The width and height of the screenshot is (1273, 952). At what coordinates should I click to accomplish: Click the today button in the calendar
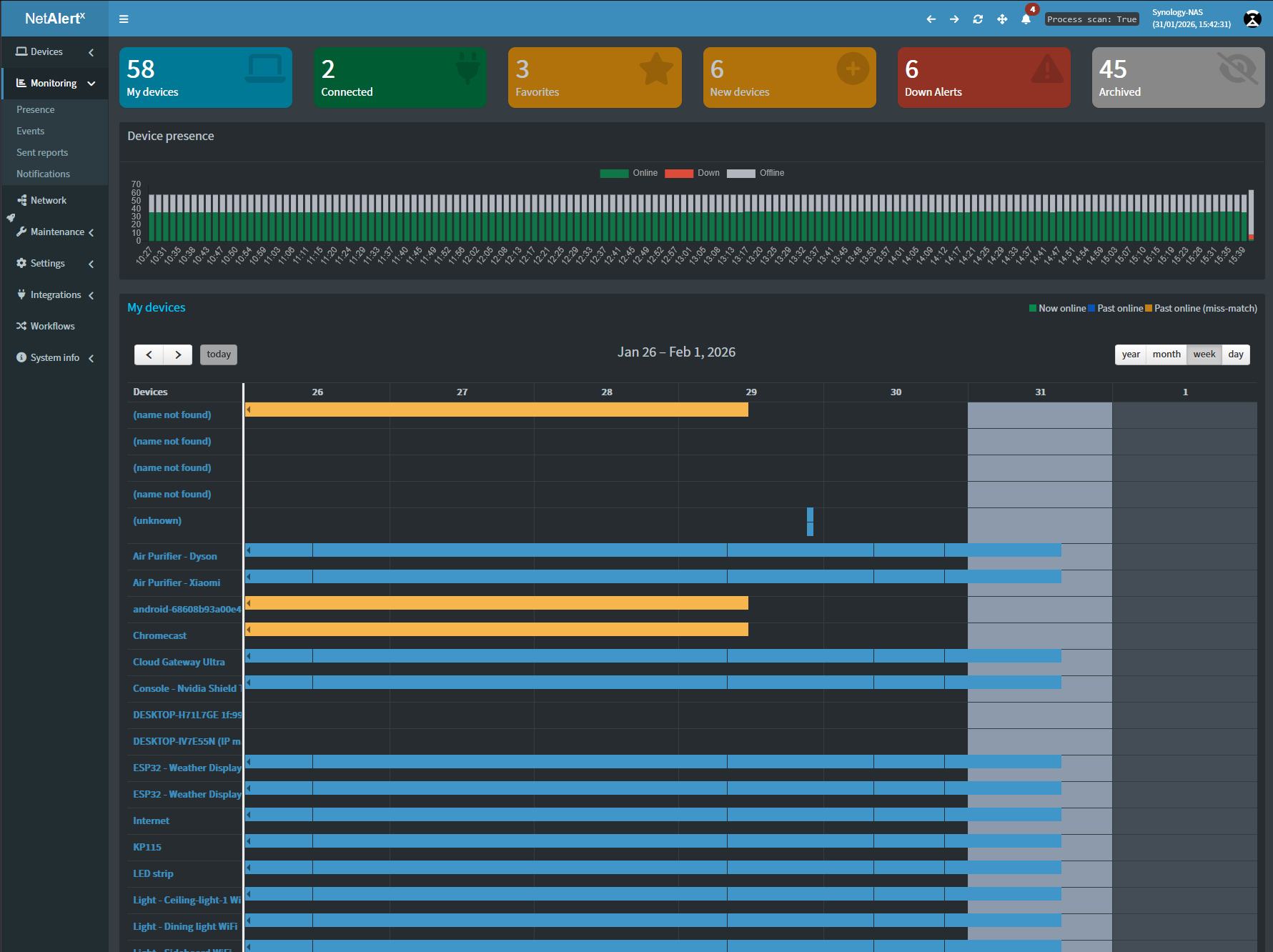[x=218, y=354]
